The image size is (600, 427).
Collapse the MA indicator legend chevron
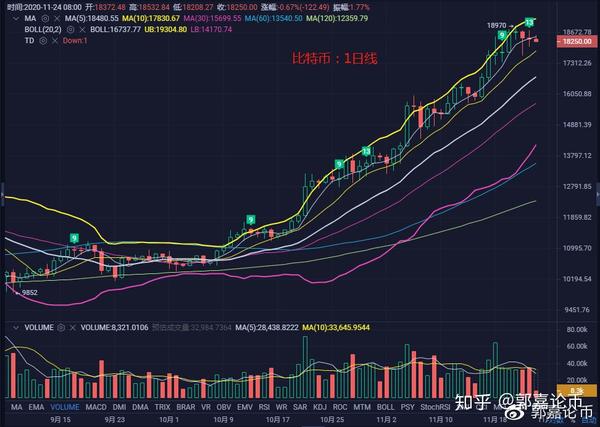tap(16, 18)
